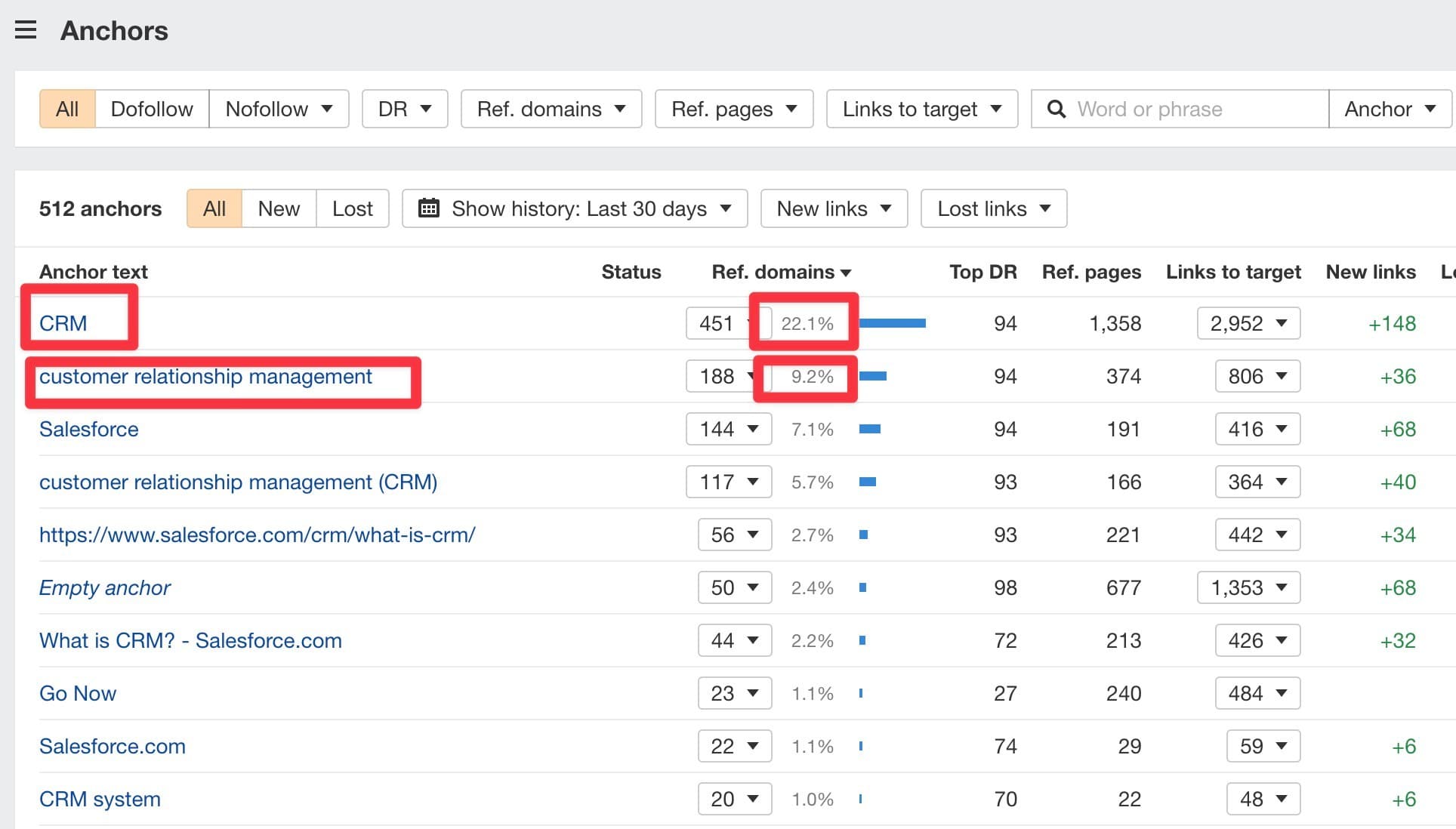The height and width of the screenshot is (829, 1456).
Task: Sort by Top DR column header
Action: (982, 272)
